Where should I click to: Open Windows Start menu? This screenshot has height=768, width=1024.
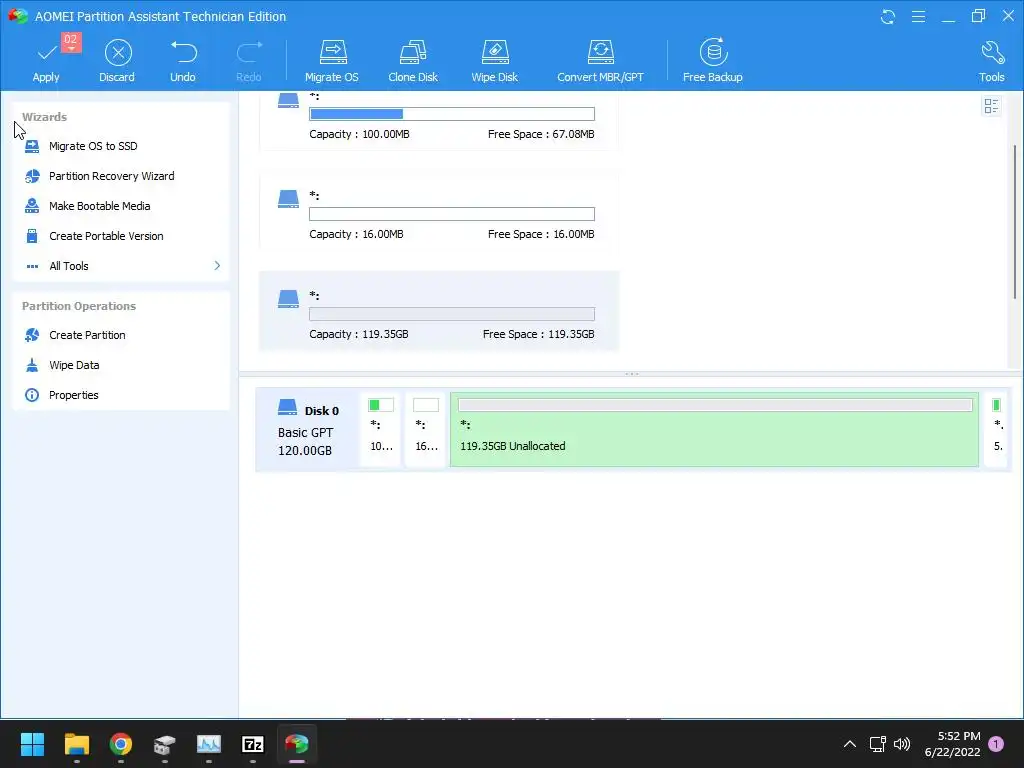tap(32, 744)
